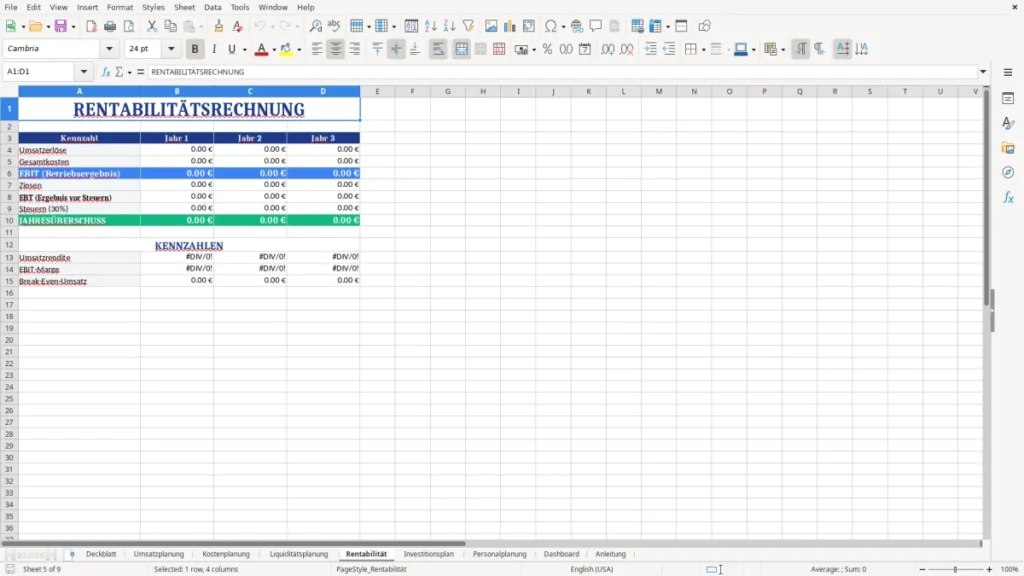Click the Increase Indent icon
This screenshot has width=1024, height=576.
(650, 49)
